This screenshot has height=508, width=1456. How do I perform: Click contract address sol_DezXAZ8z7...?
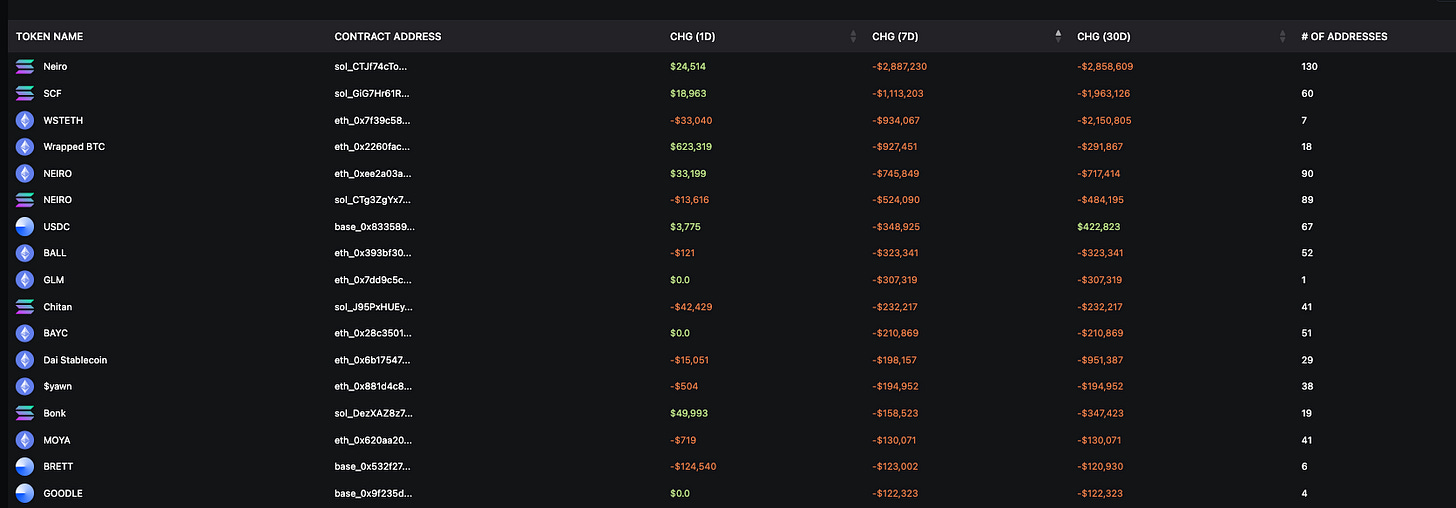pyautogui.click(x=372, y=413)
